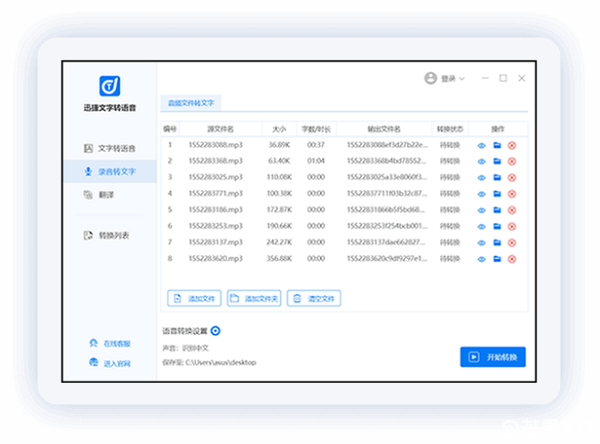600x444 pixels.
Task: Delete the 1552283186.mp3 row
Action: pos(512,211)
